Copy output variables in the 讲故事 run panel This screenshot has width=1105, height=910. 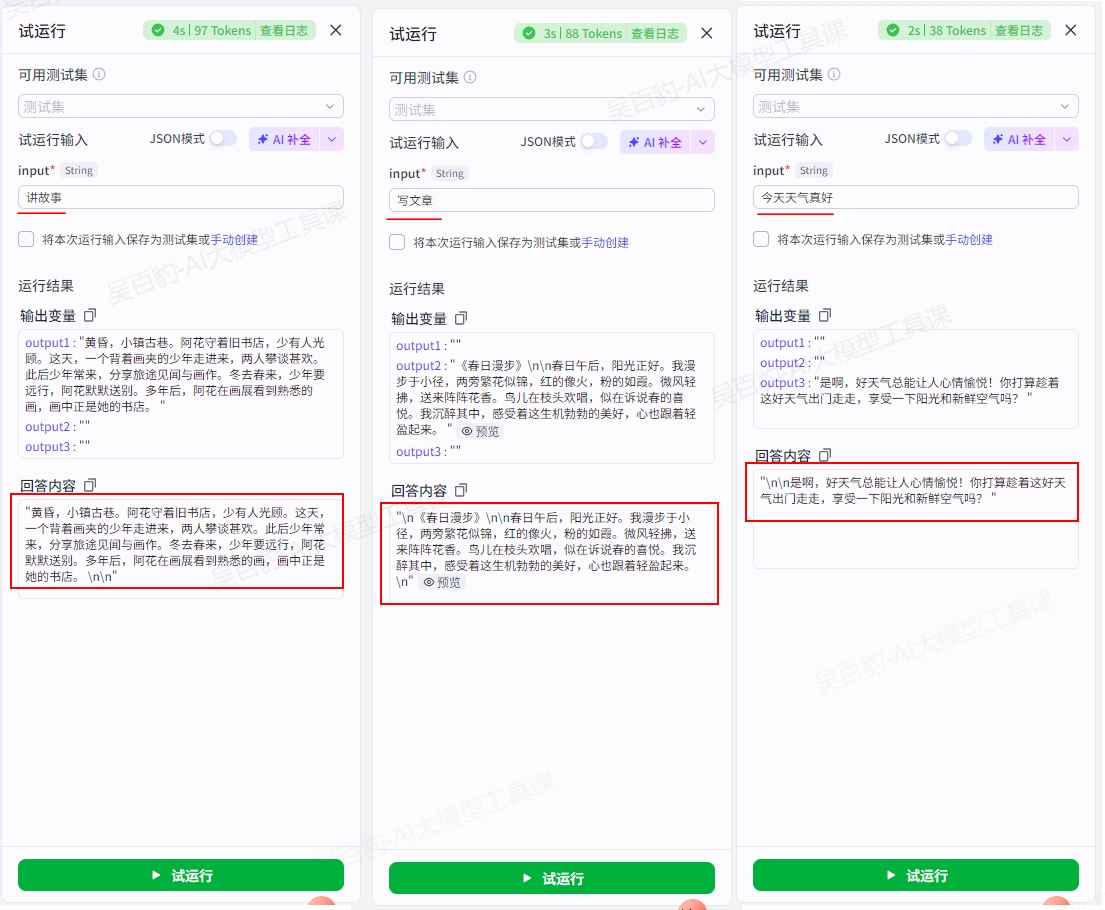click(x=90, y=316)
